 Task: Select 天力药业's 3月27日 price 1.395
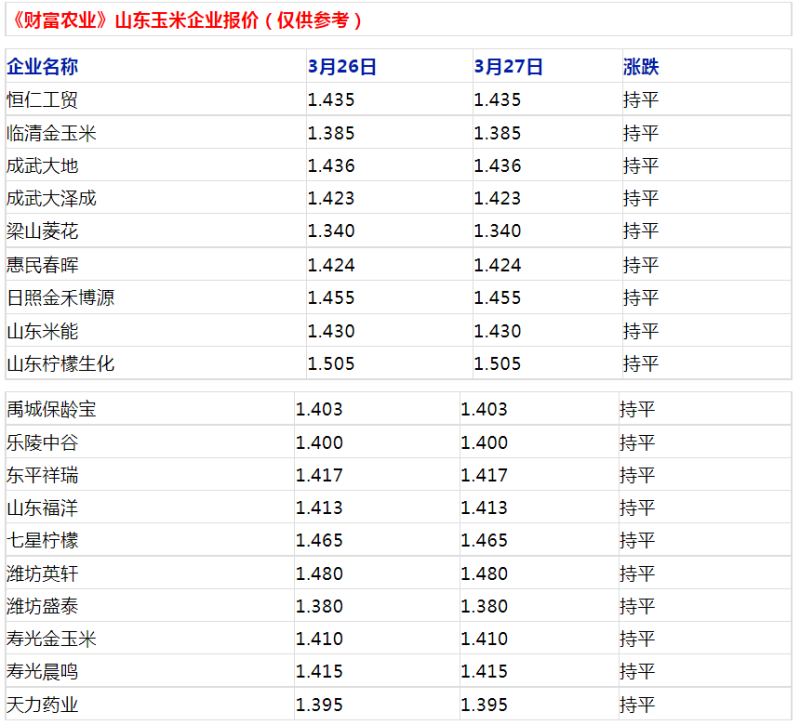(x=484, y=705)
